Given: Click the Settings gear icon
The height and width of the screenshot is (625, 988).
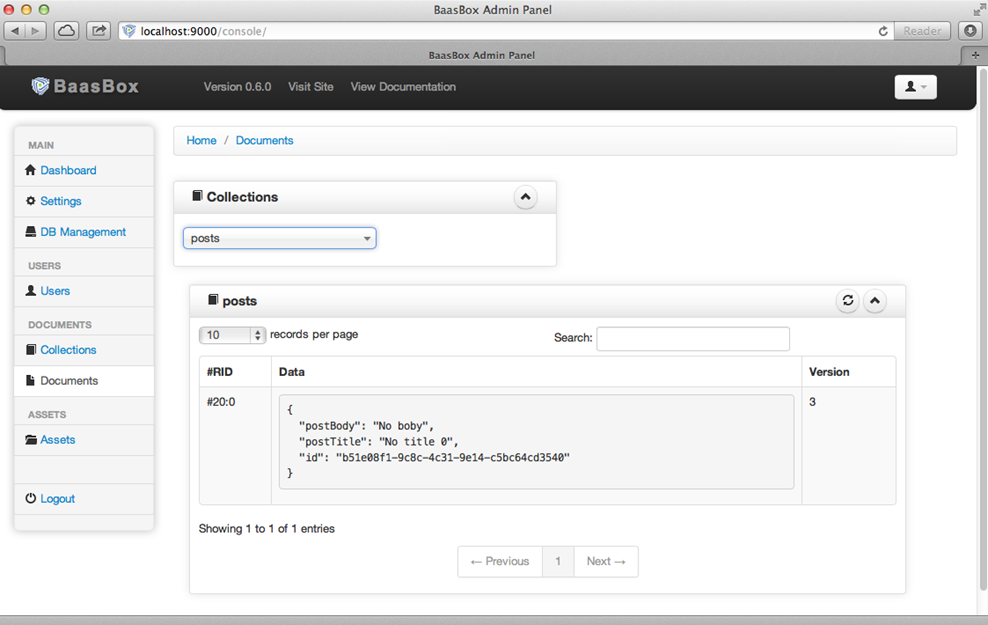Looking at the screenshot, I should pyautogui.click(x=30, y=201).
